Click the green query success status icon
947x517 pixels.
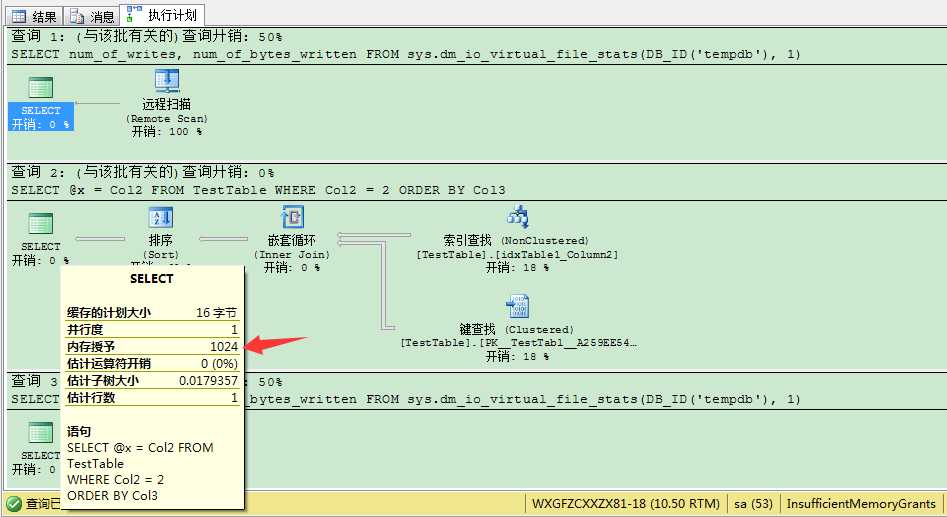[13, 504]
